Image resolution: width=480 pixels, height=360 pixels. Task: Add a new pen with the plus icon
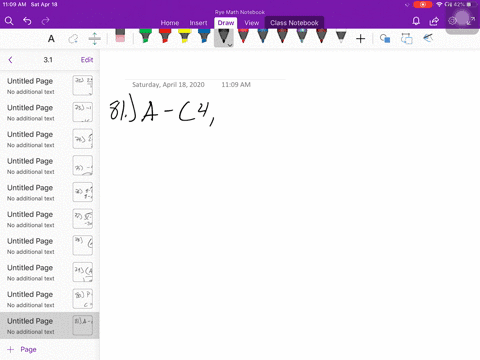tap(360, 39)
